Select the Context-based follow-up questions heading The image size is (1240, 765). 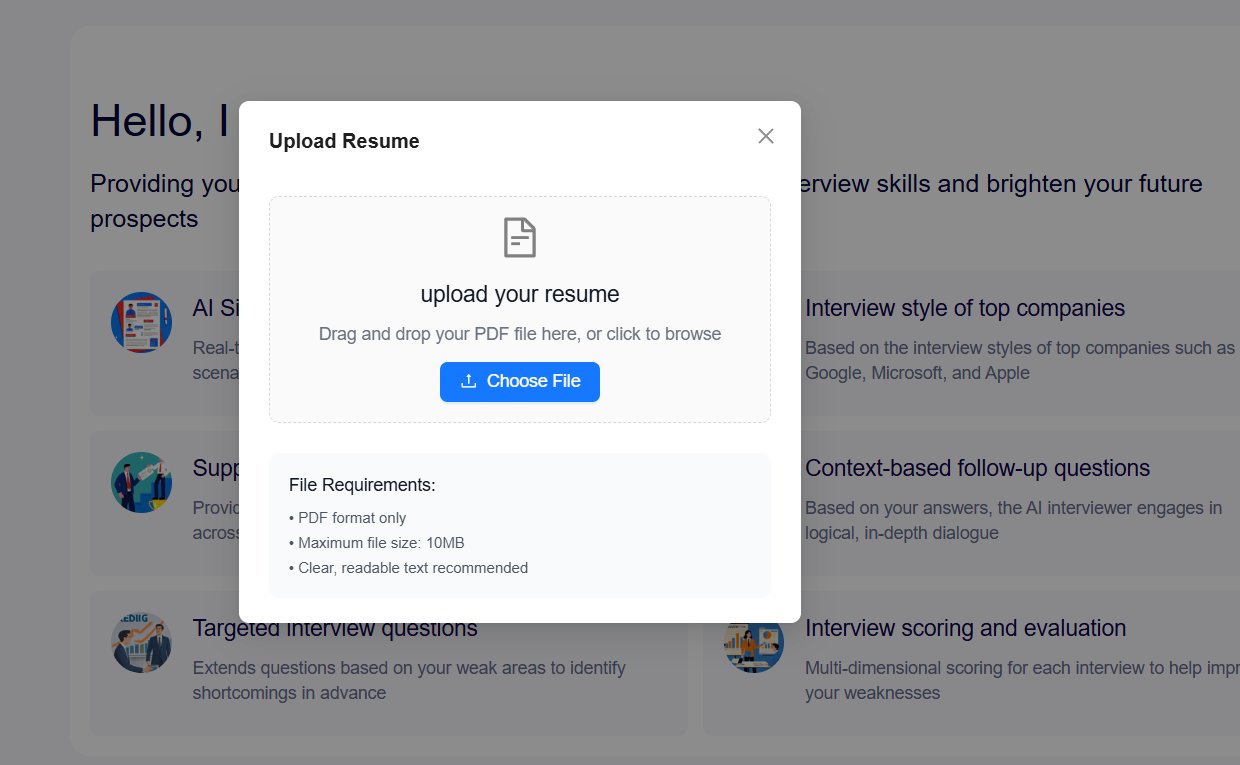[x=977, y=468]
